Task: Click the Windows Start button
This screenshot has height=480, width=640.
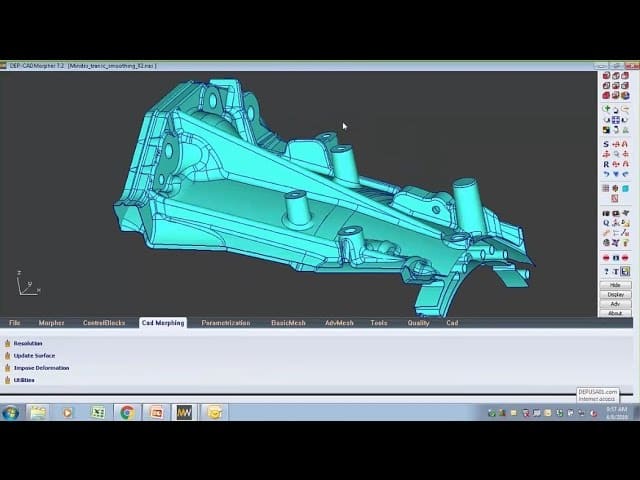Action: (11, 412)
